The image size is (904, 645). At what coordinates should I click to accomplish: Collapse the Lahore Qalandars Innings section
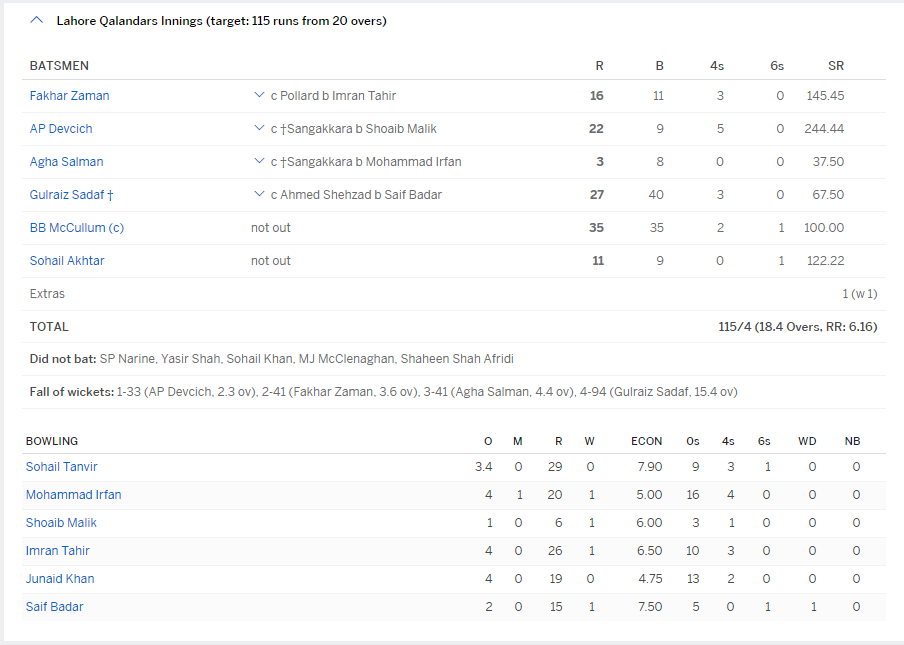(x=37, y=20)
